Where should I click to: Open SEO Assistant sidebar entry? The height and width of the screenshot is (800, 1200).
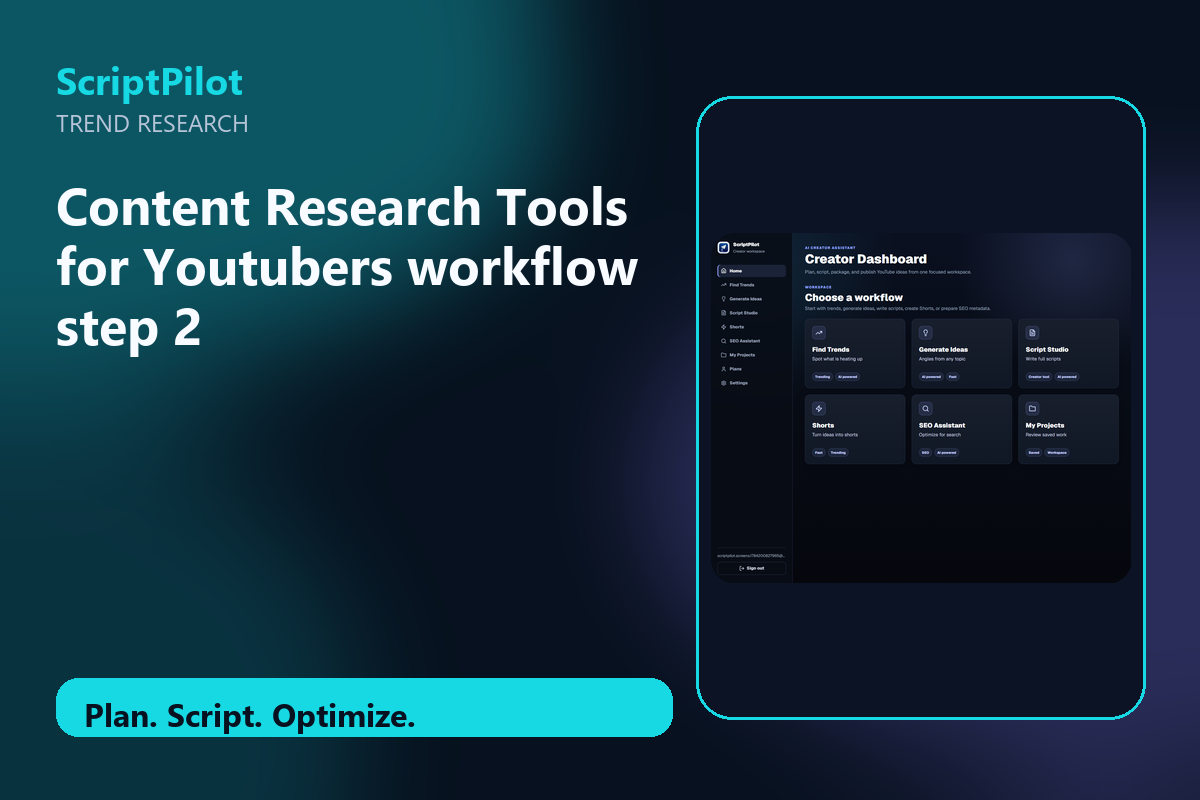pos(751,341)
